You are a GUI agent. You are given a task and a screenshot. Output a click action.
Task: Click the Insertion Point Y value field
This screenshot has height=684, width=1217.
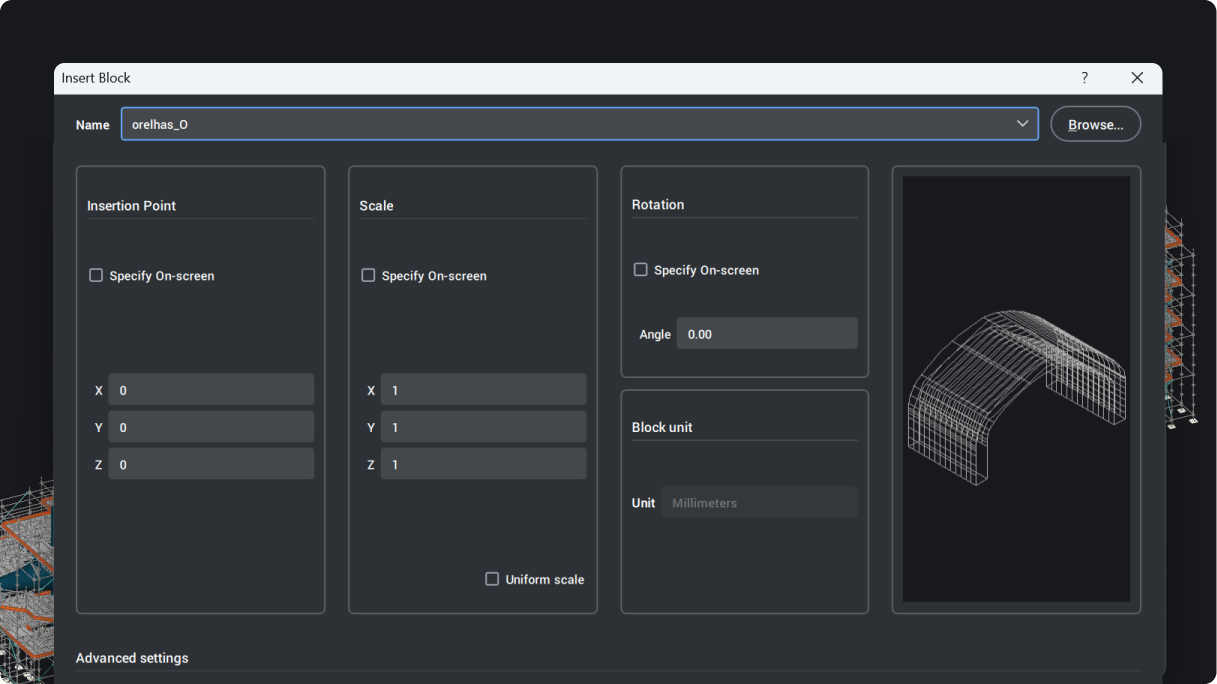tap(211, 426)
